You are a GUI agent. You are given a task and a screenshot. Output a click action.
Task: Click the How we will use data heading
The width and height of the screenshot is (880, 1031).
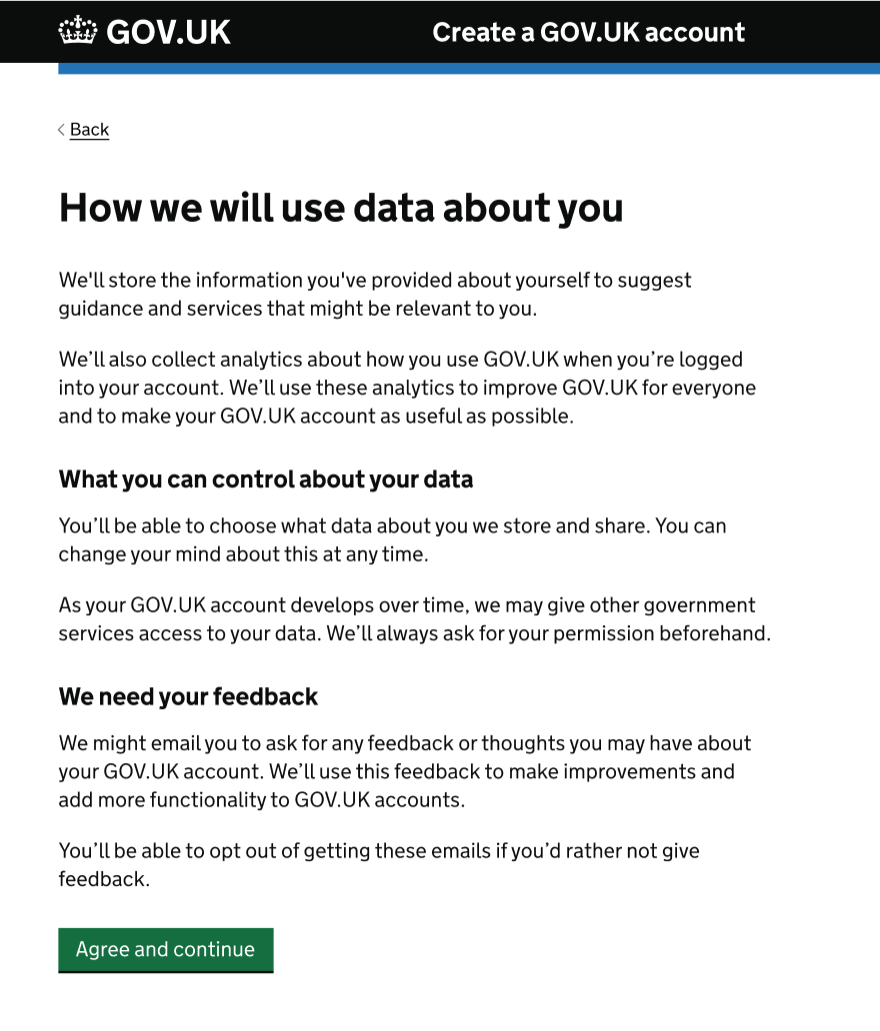coord(340,208)
